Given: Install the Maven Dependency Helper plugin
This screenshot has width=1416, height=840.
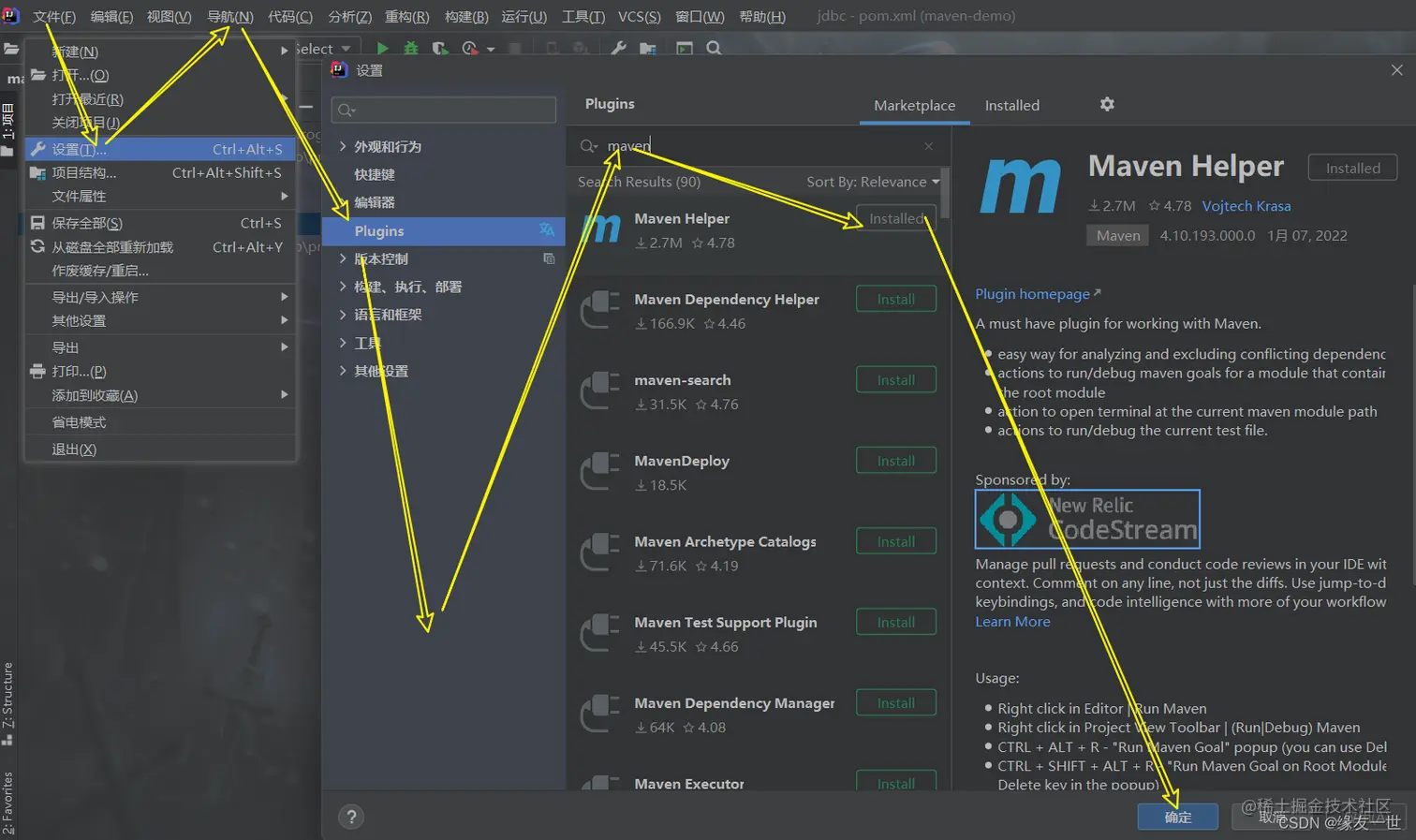Looking at the screenshot, I should point(896,300).
